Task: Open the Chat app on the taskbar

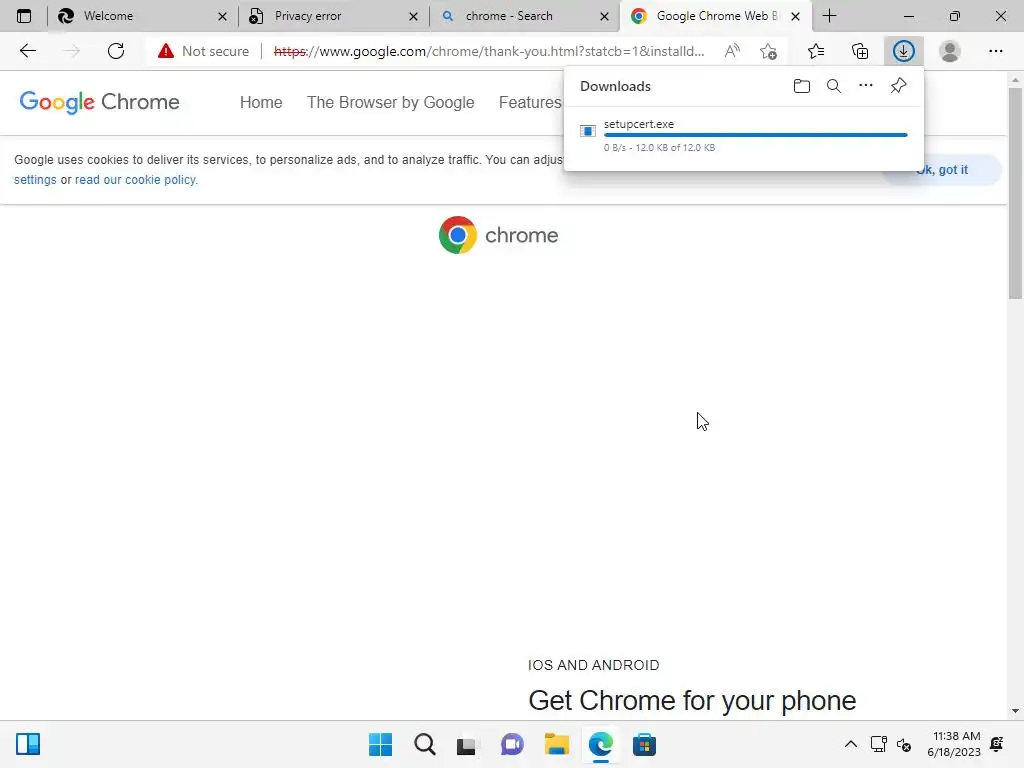Action: click(512, 744)
